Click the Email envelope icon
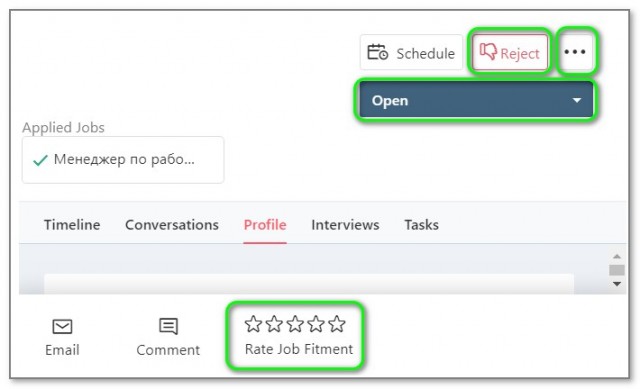The image size is (640, 389). pyautogui.click(x=62, y=327)
